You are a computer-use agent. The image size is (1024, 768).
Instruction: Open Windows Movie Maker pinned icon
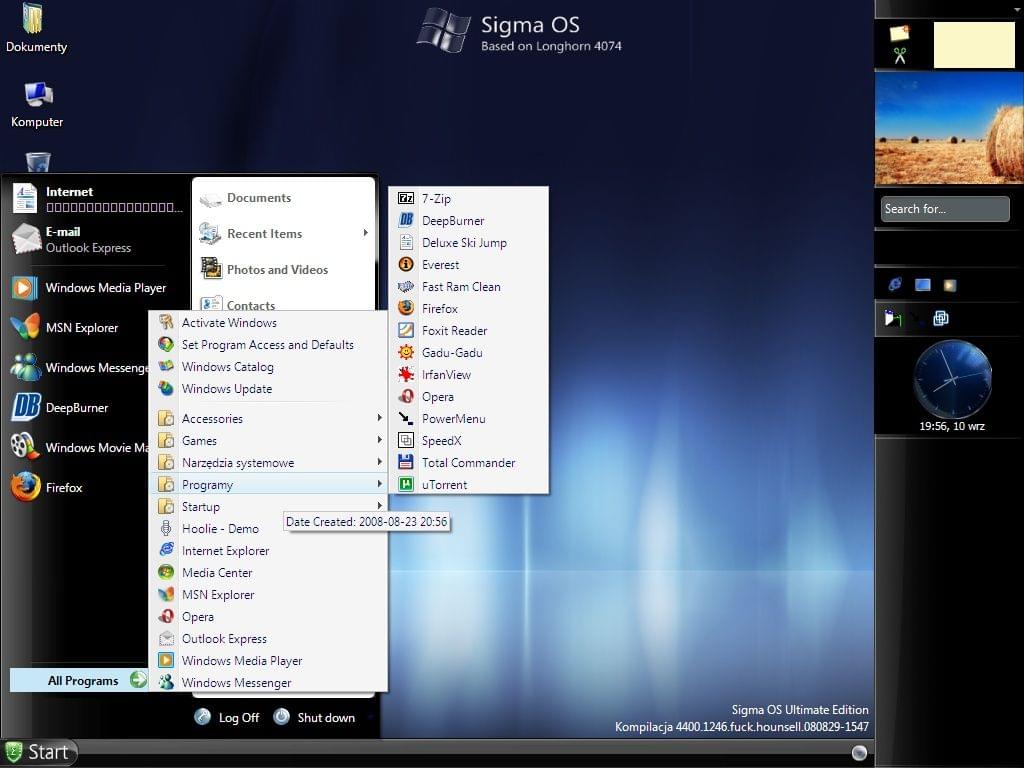pyautogui.click(x=24, y=447)
